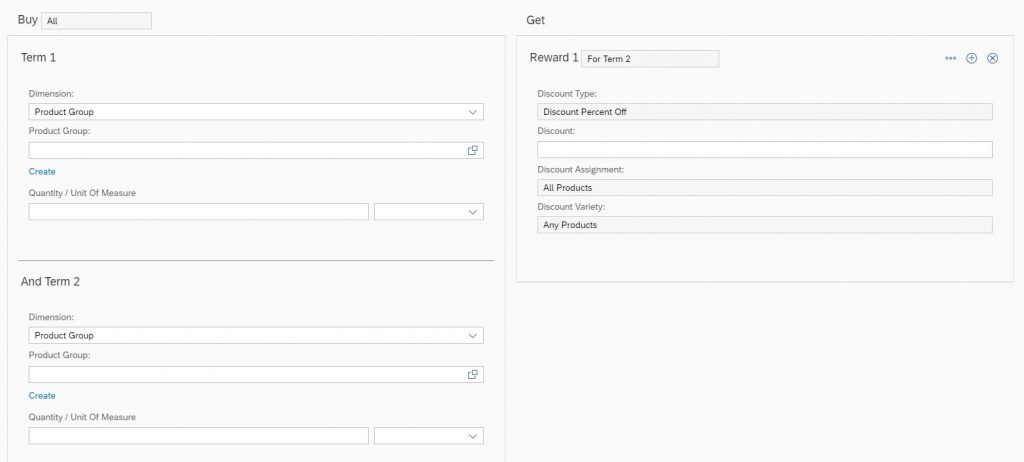Screen dimensions: 1024x462
Task: Open value help for Term 2 Product Group
Action: point(473,374)
